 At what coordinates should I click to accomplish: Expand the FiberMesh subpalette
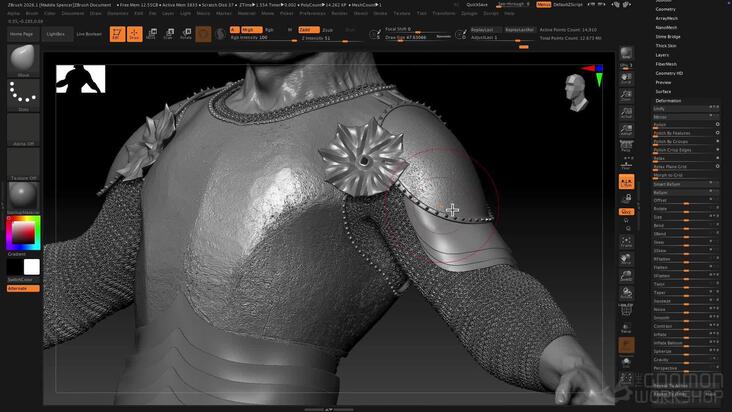[666, 64]
